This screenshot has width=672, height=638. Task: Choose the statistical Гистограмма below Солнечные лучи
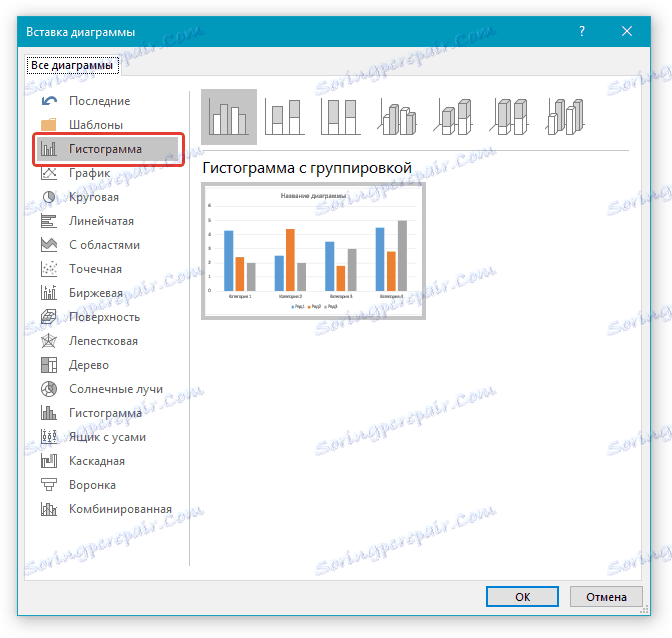point(107,413)
